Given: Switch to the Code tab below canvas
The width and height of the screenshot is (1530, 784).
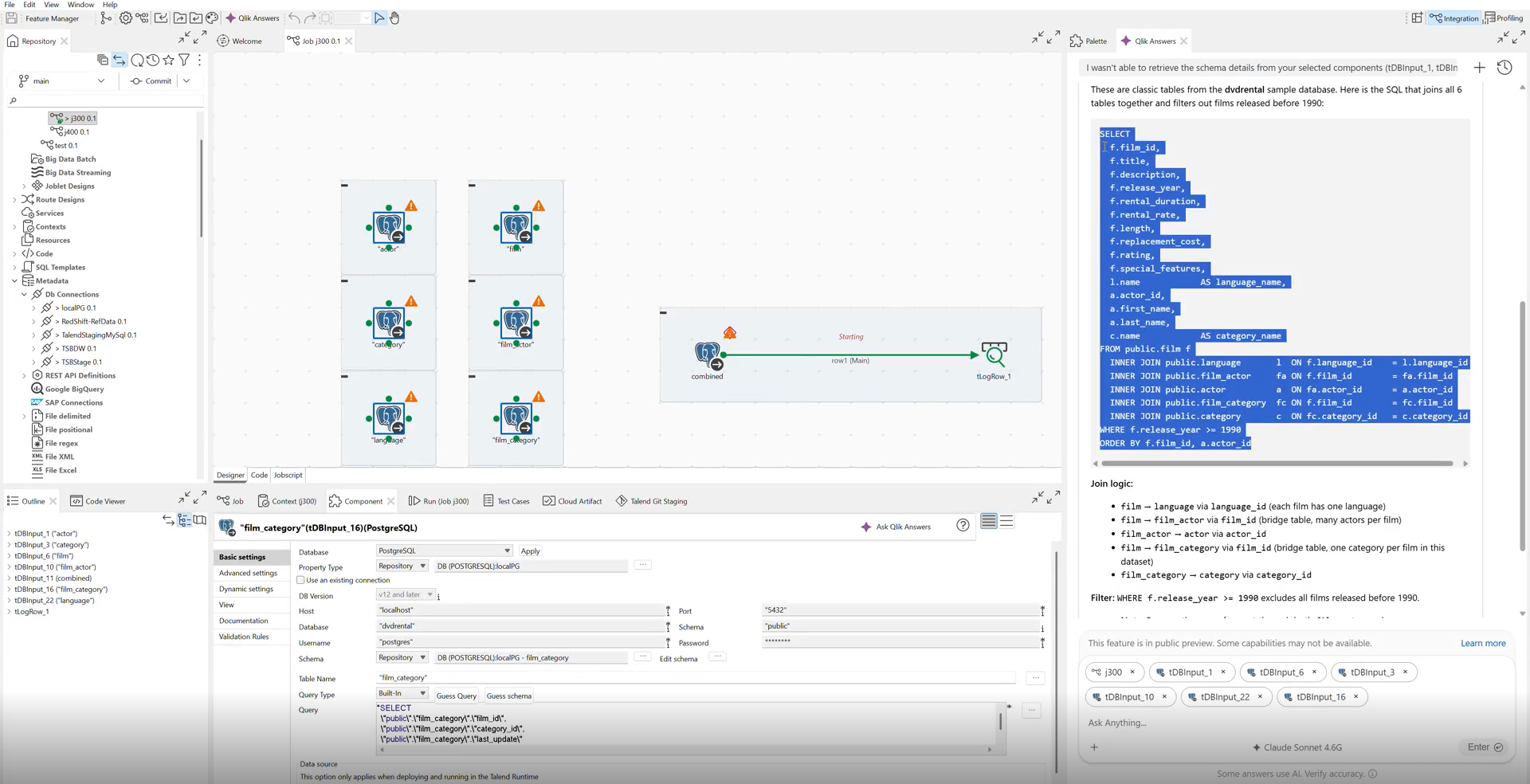Looking at the screenshot, I should [x=259, y=475].
